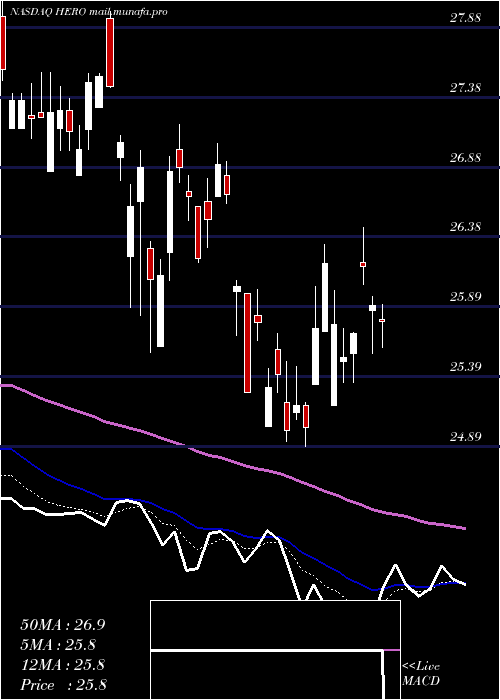Image resolution: width=500 pixels, height=700 pixels.
Task: Click the <<Live MACD label
Action: (x=421, y=674)
